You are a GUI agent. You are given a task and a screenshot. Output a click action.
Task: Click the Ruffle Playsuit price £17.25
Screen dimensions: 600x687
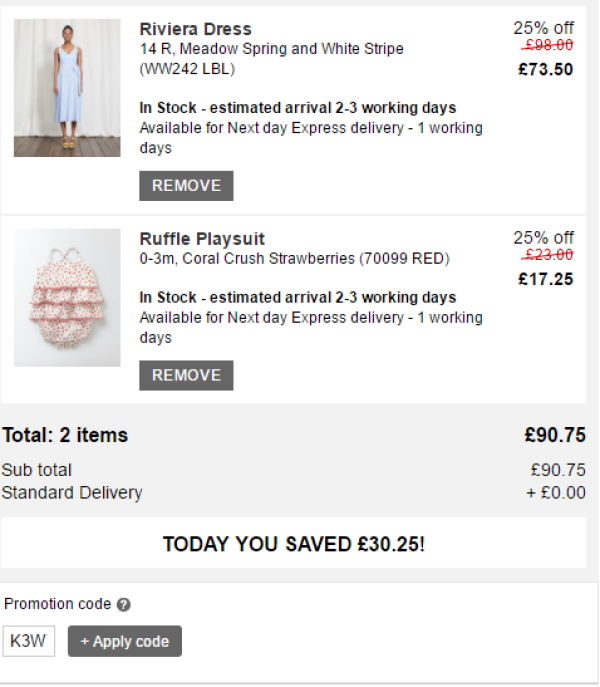point(546,280)
